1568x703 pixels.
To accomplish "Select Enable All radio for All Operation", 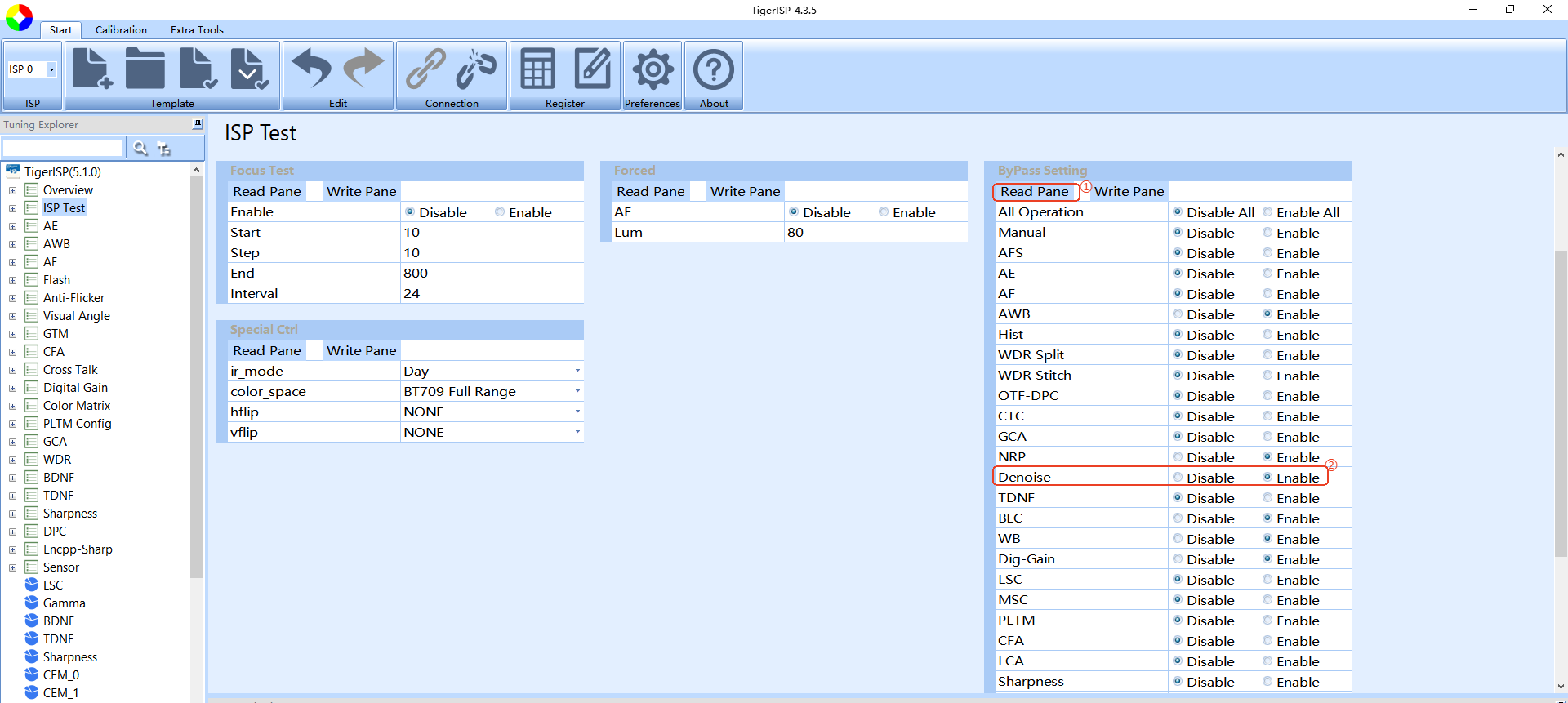I will 1267,212.
